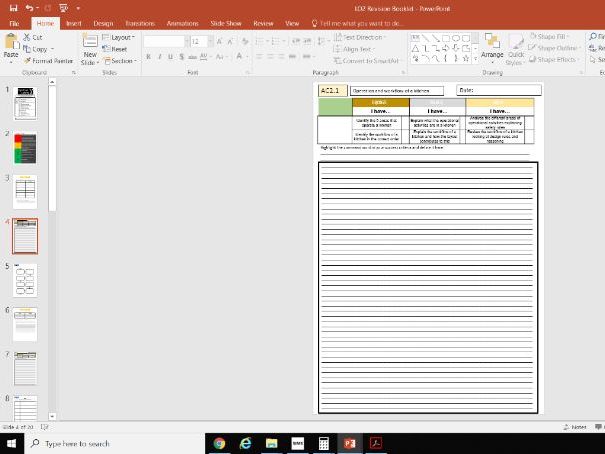Toggle Underline text formatting
Image resolution: width=605 pixels, height=454 pixels.
click(x=170, y=57)
